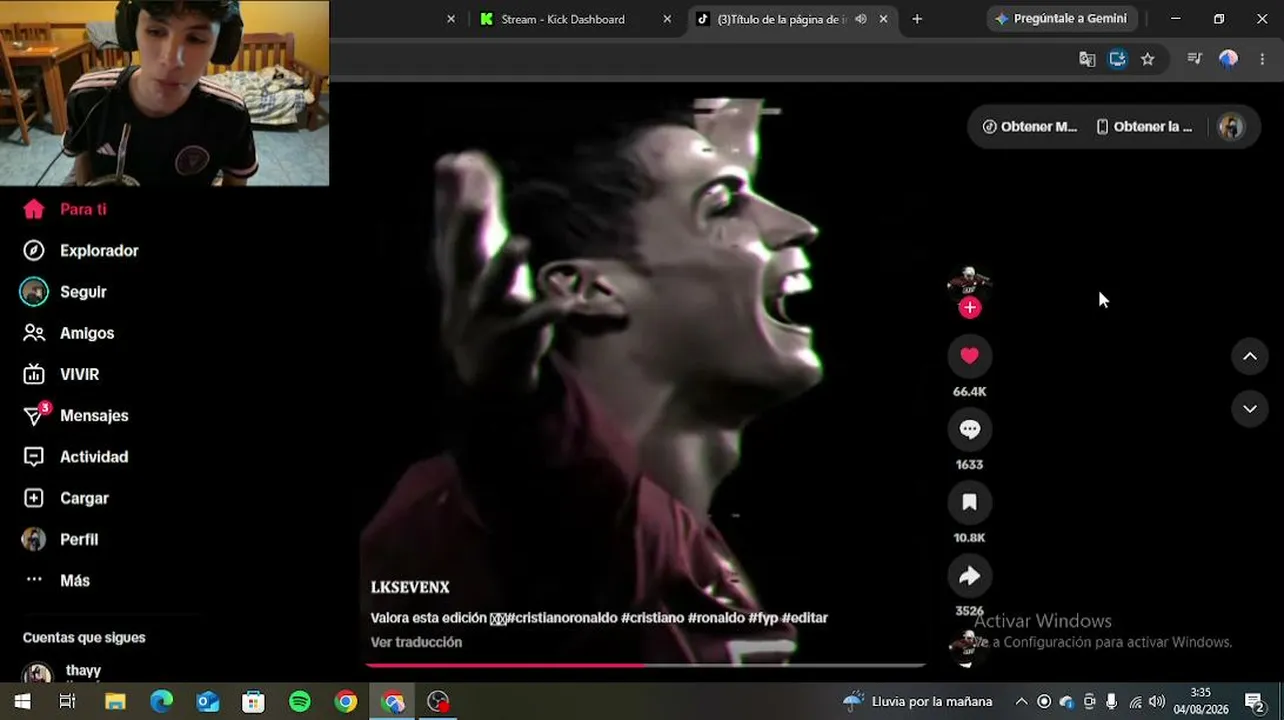Viewport: 1284px width, 720px height.
Task: Open the Windows notification center
Action: click(1254, 702)
